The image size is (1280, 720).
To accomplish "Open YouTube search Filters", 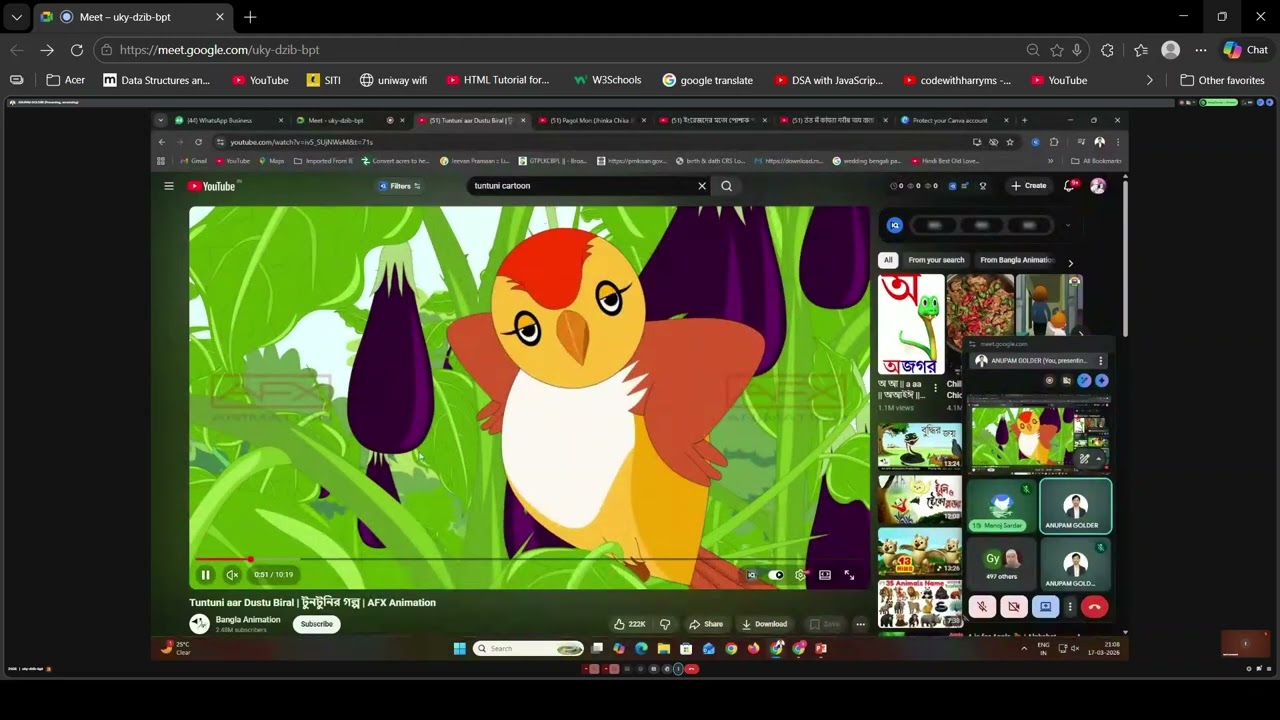I will pyautogui.click(x=400, y=186).
